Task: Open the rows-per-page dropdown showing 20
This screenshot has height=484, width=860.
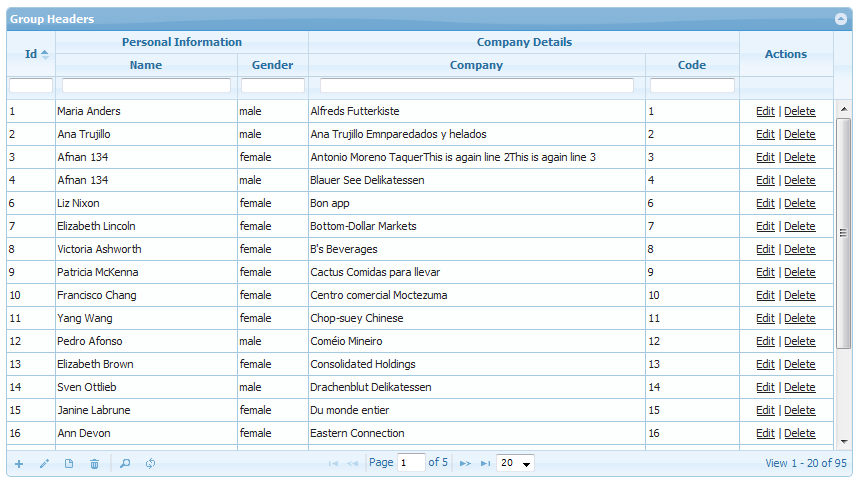Action: point(515,463)
